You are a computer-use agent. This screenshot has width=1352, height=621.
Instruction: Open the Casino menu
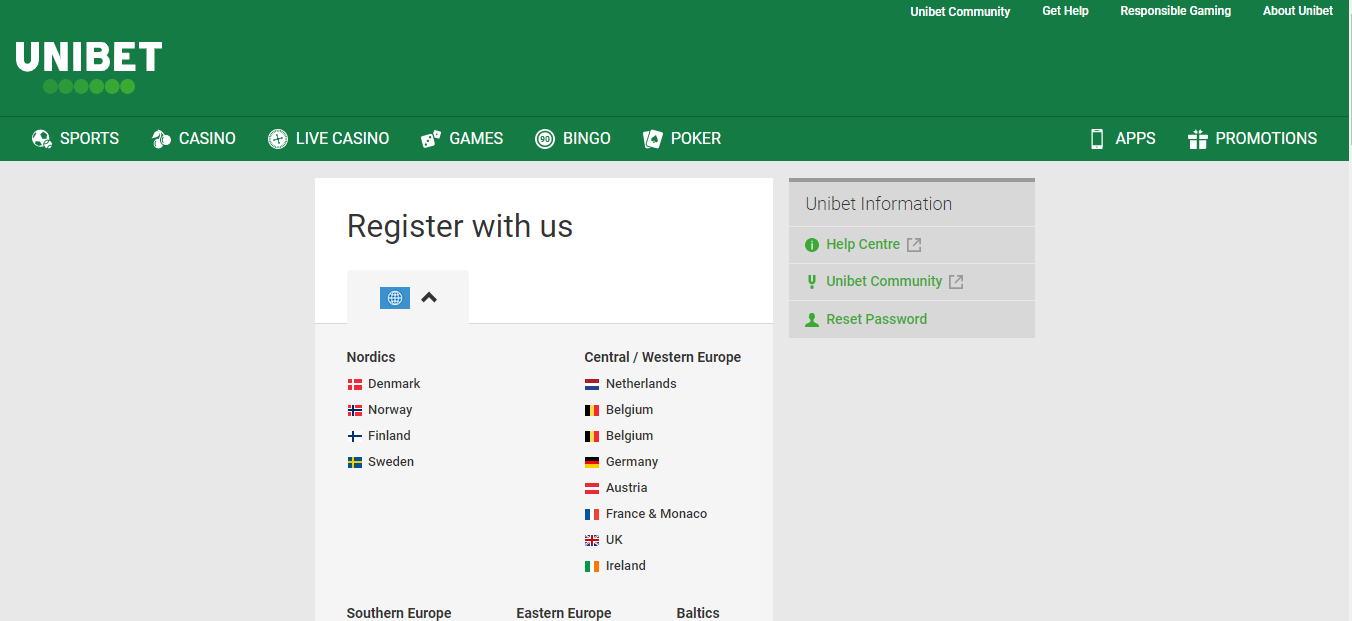point(194,139)
